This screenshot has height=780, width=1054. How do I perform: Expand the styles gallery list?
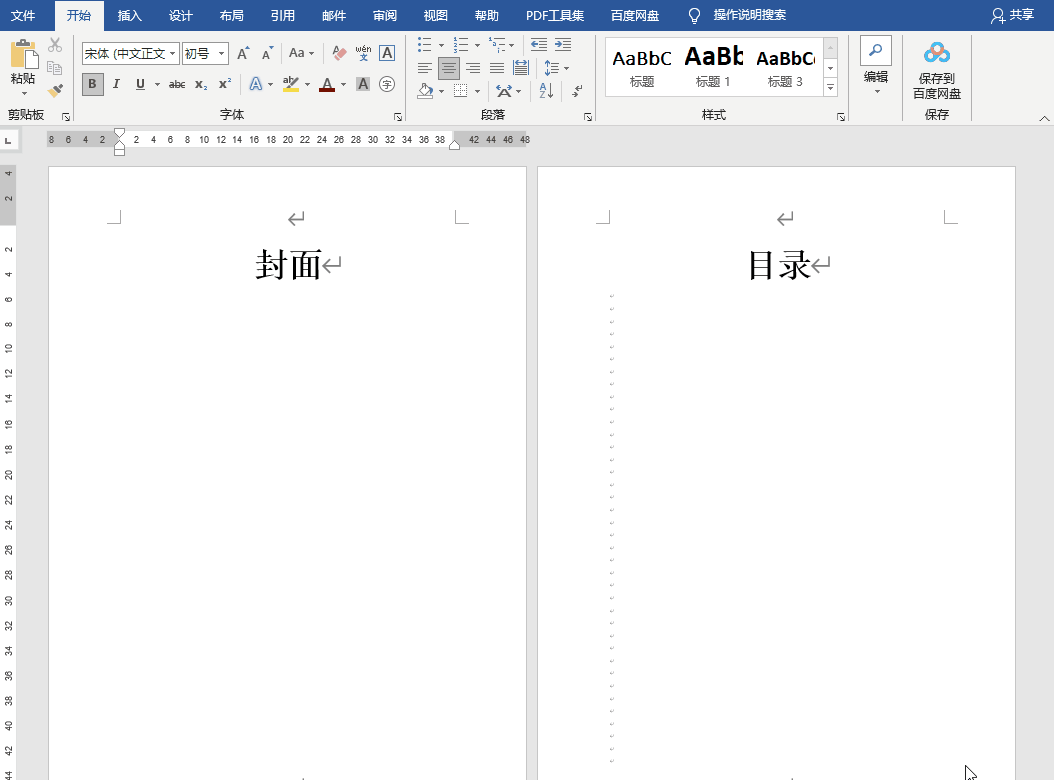(830, 88)
